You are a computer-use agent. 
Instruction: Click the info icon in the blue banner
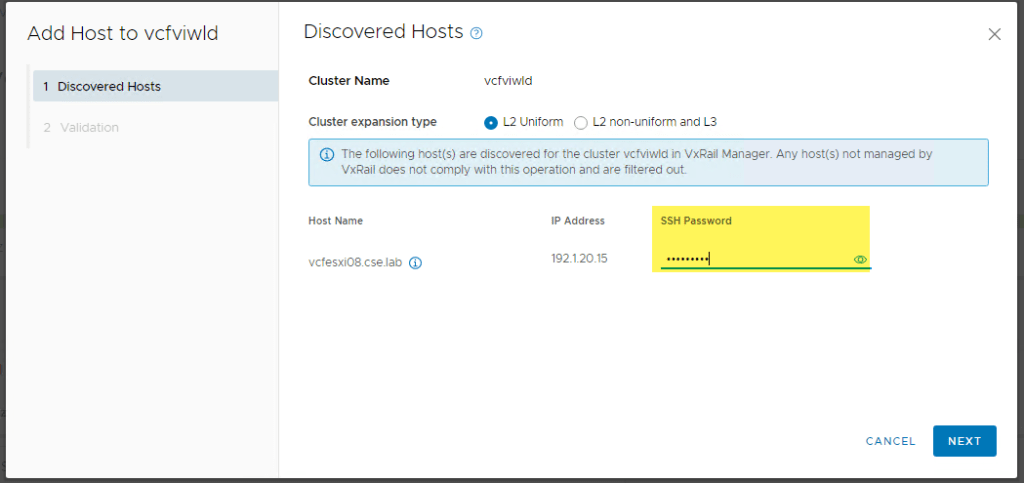326,155
